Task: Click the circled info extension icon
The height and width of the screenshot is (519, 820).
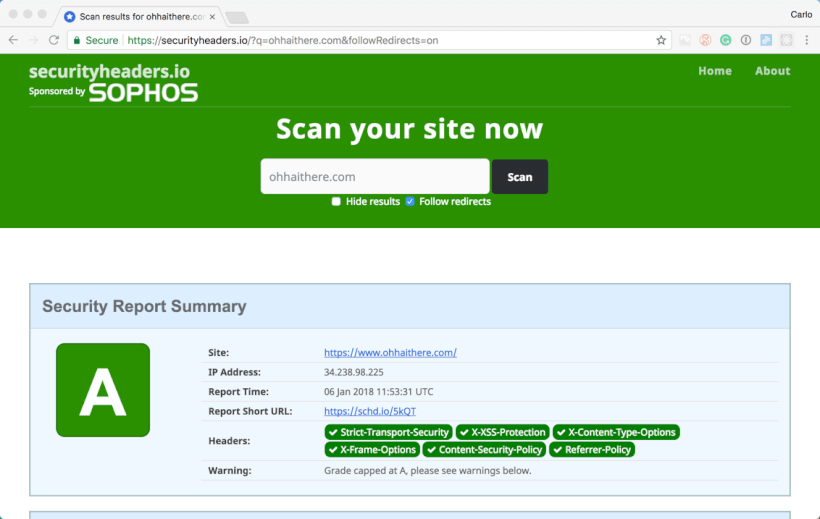Action: (746, 40)
